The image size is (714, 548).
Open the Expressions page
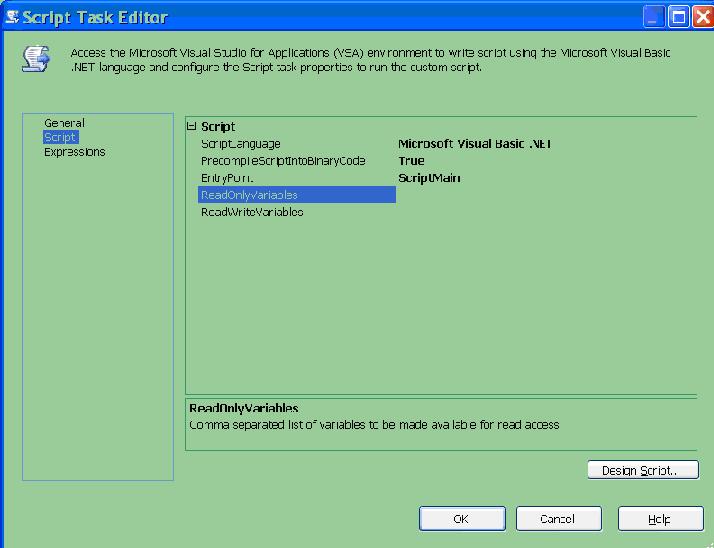[x=75, y=152]
